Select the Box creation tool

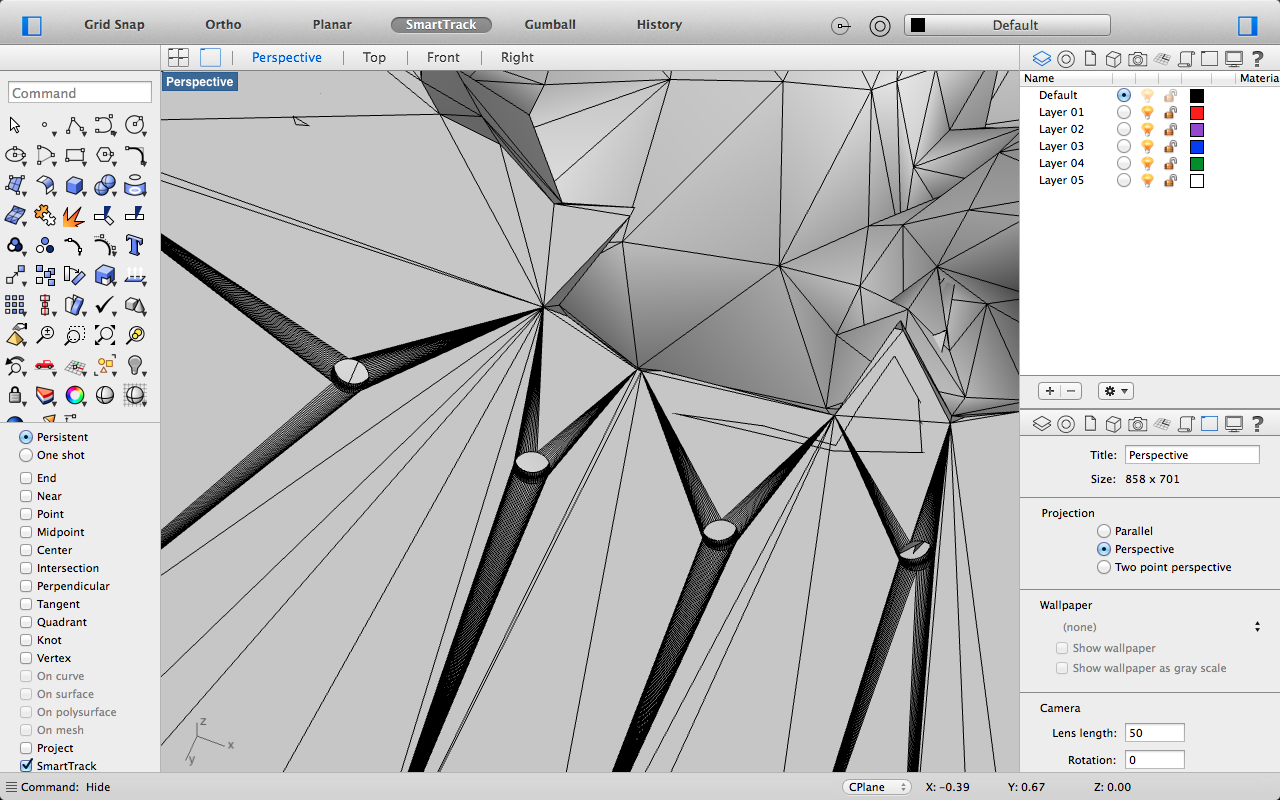click(x=75, y=185)
